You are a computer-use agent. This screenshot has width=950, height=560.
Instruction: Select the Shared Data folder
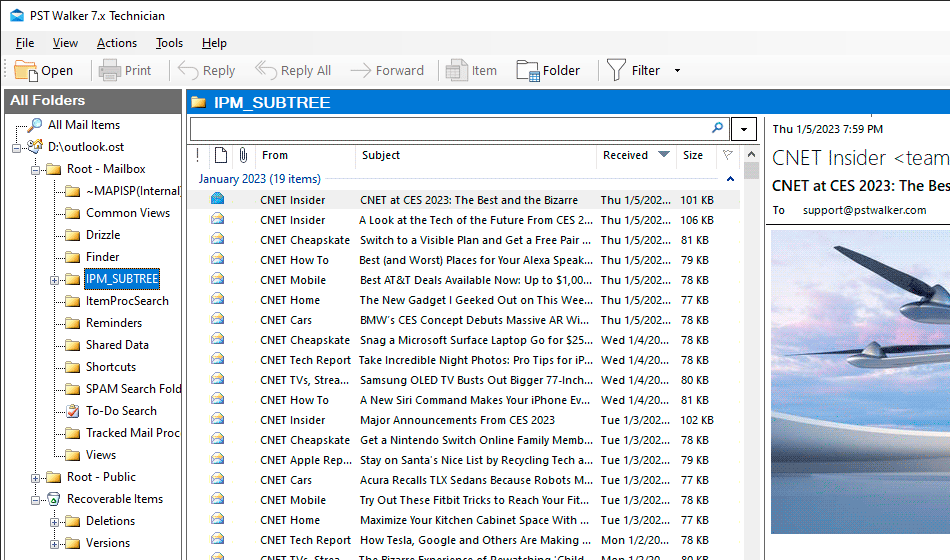pos(117,345)
